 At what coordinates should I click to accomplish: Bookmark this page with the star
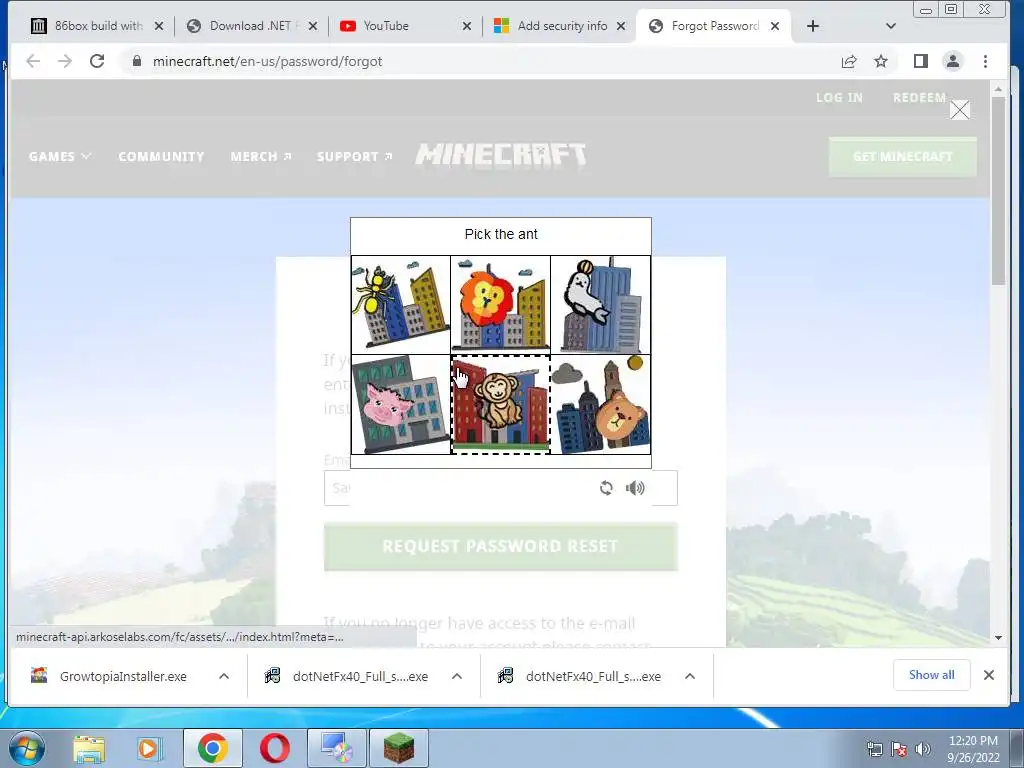coord(881,61)
